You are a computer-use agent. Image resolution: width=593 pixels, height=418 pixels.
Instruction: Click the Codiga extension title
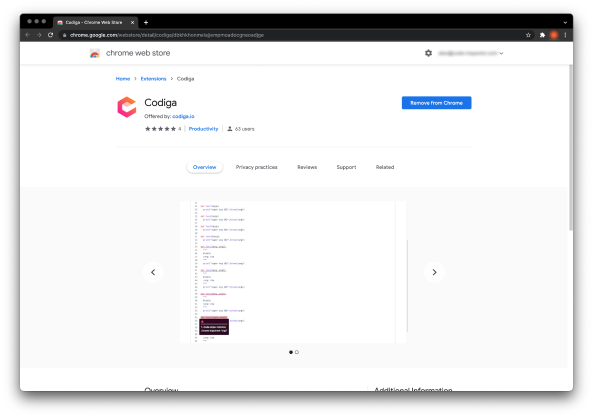tap(160, 103)
